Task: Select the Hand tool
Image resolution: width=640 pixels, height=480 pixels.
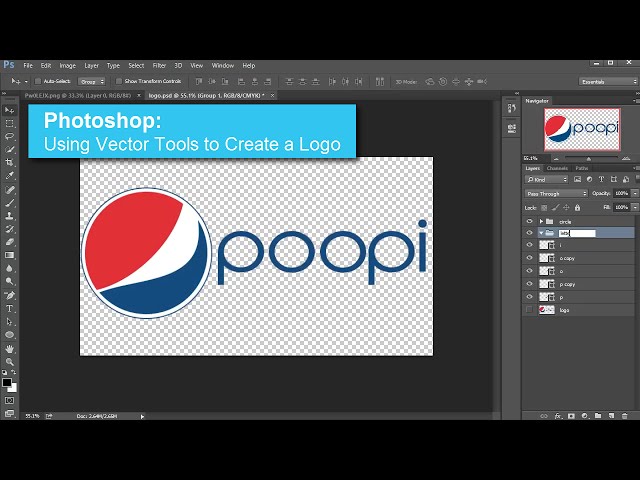Action: [9, 349]
